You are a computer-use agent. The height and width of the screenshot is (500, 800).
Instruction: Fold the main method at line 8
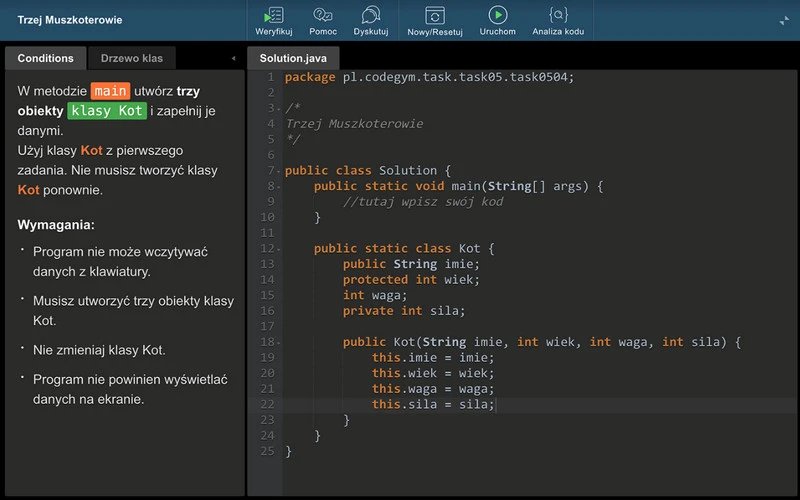[x=279, y=186]
